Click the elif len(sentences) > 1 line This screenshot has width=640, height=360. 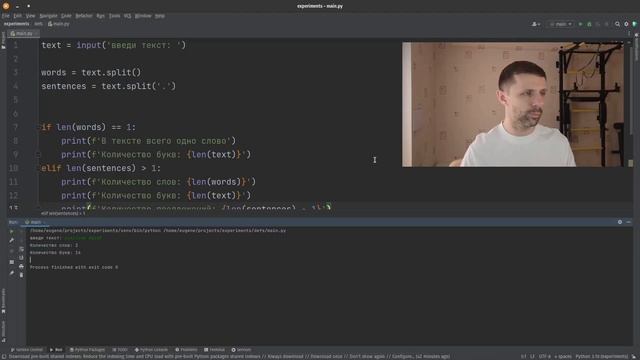pos(101,168)
